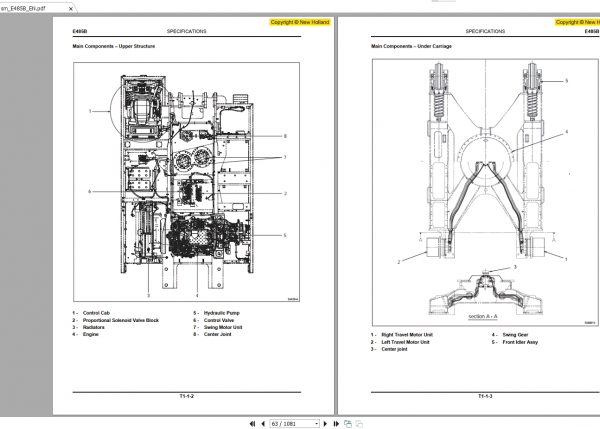This screenshot has width=600, height=429.
Task: Click page number T1-1-2 footer
Action: coord(187,396)
